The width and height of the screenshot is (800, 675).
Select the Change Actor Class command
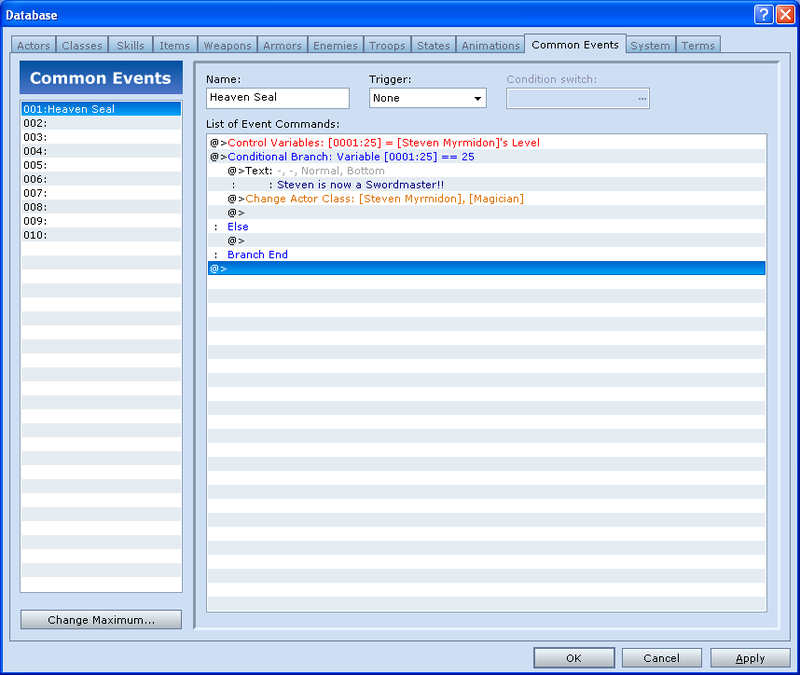pyautogui.click(x=384, y=199)
